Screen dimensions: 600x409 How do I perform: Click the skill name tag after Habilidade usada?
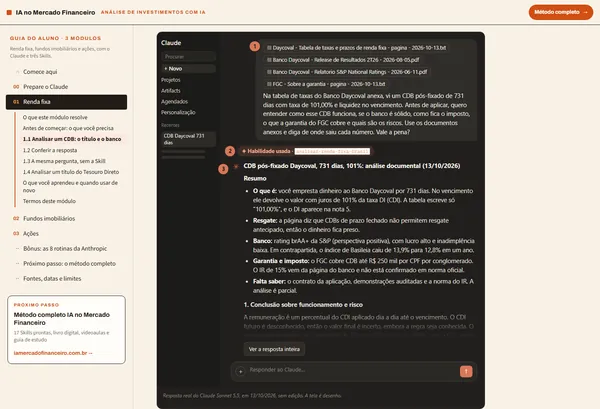coord(332,151)
